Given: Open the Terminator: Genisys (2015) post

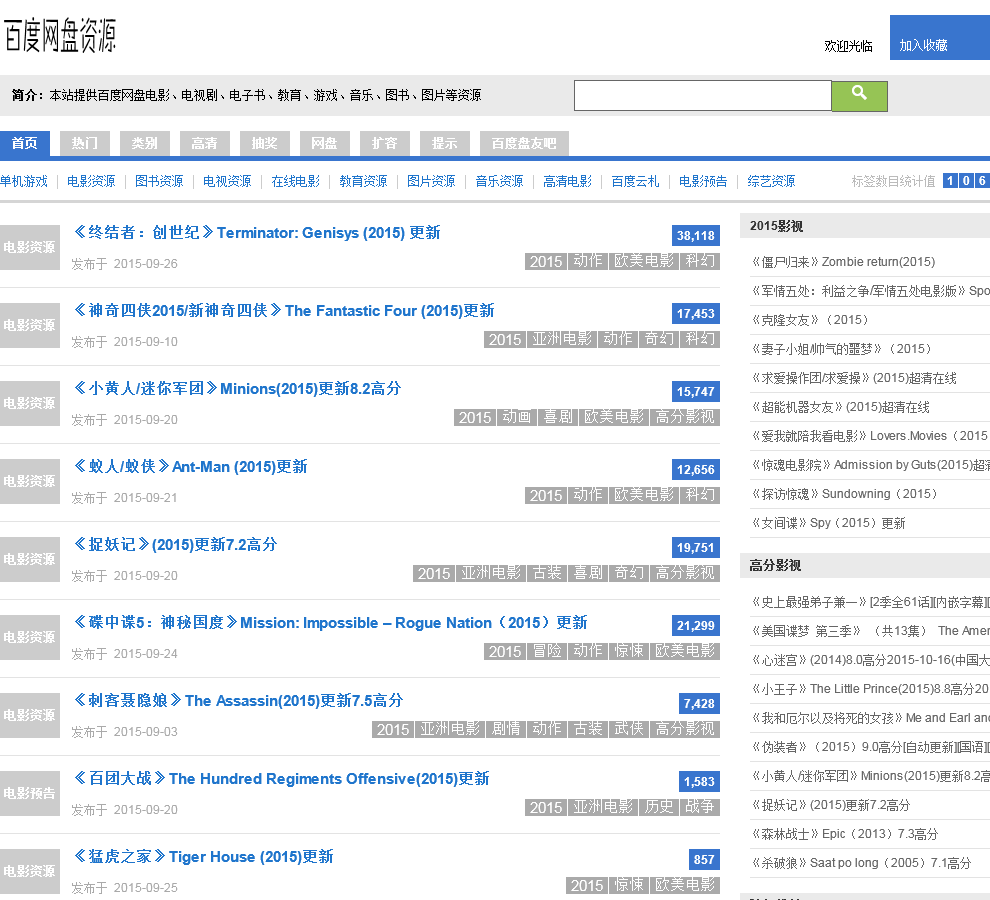Looking at the screenshot, I should [257, 232].
